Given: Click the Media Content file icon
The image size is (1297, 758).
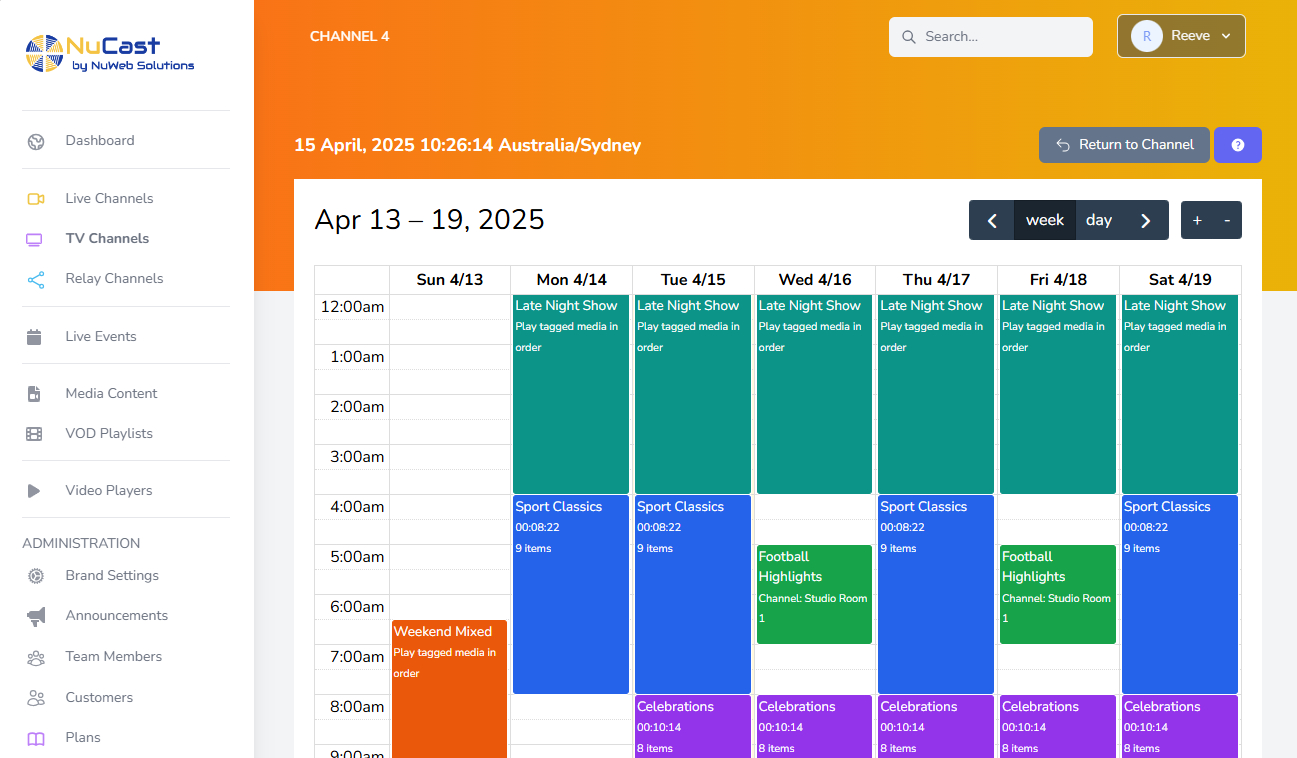Looking at the screenshot, I should point(35,394).
